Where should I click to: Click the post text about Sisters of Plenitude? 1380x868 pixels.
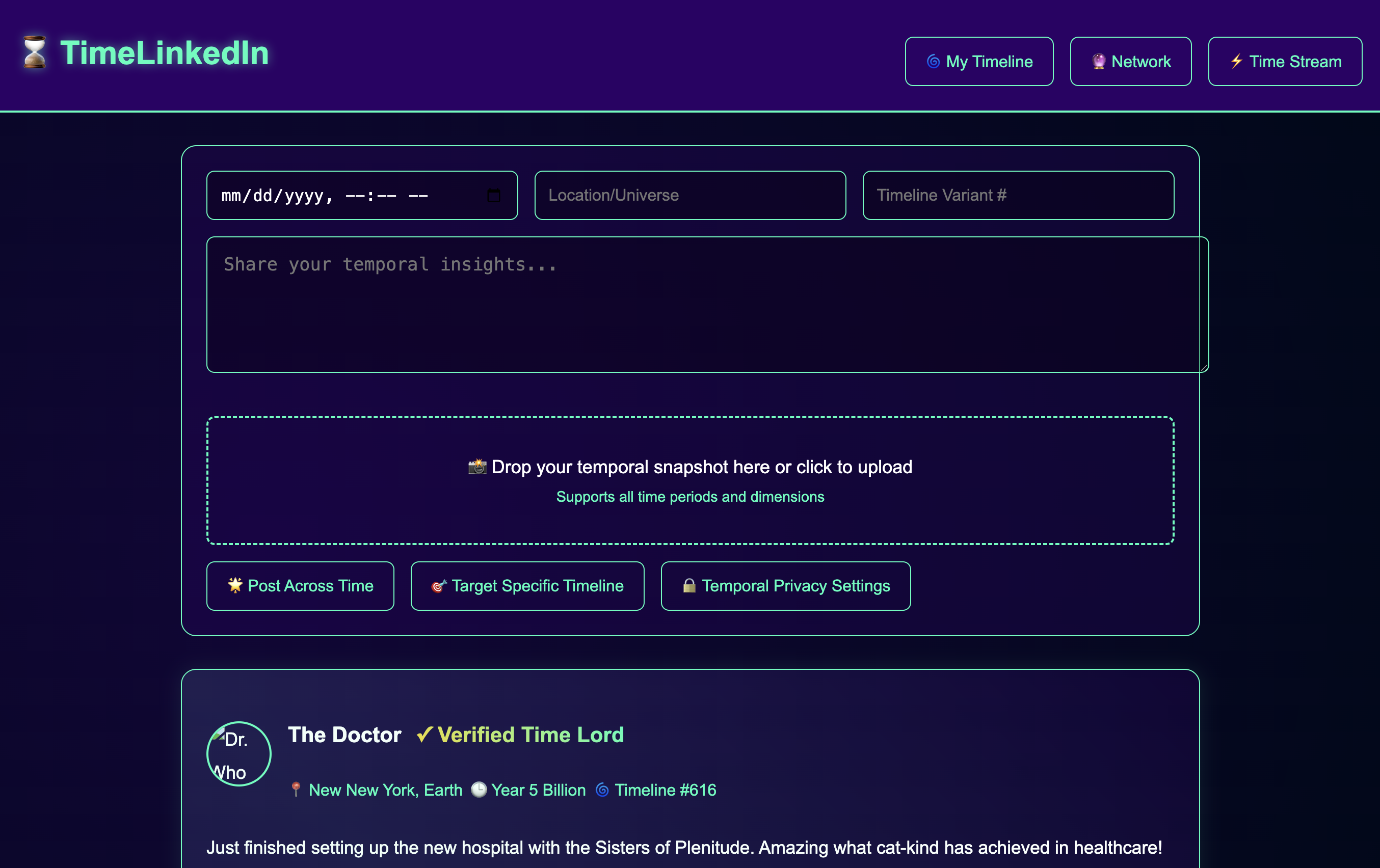point(684,848)
